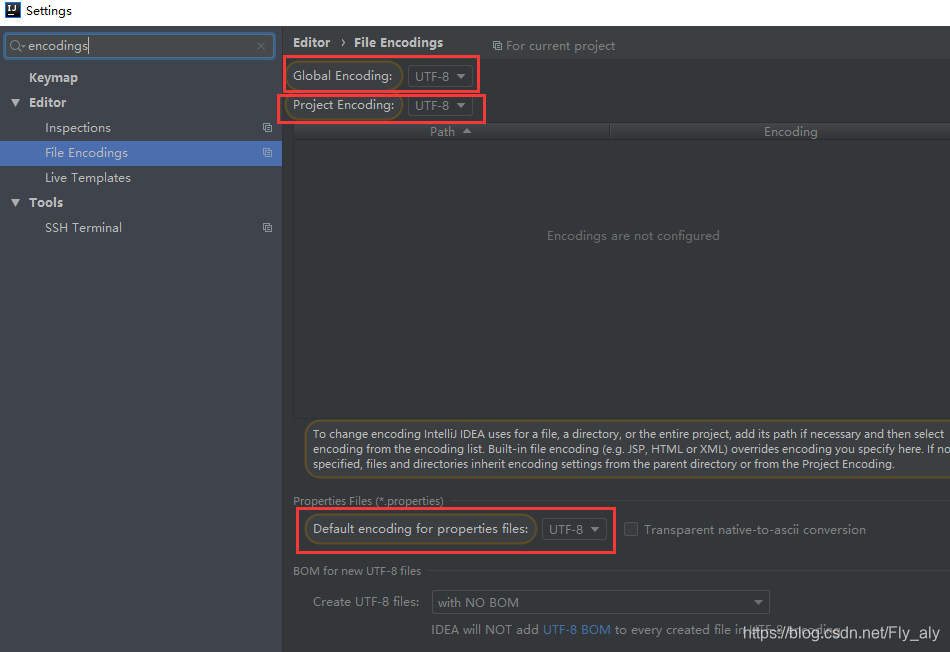The height and width of the screenshot is (652, 950).
Task: Click the search magnifier icon in settings
Action: point(16,46)
